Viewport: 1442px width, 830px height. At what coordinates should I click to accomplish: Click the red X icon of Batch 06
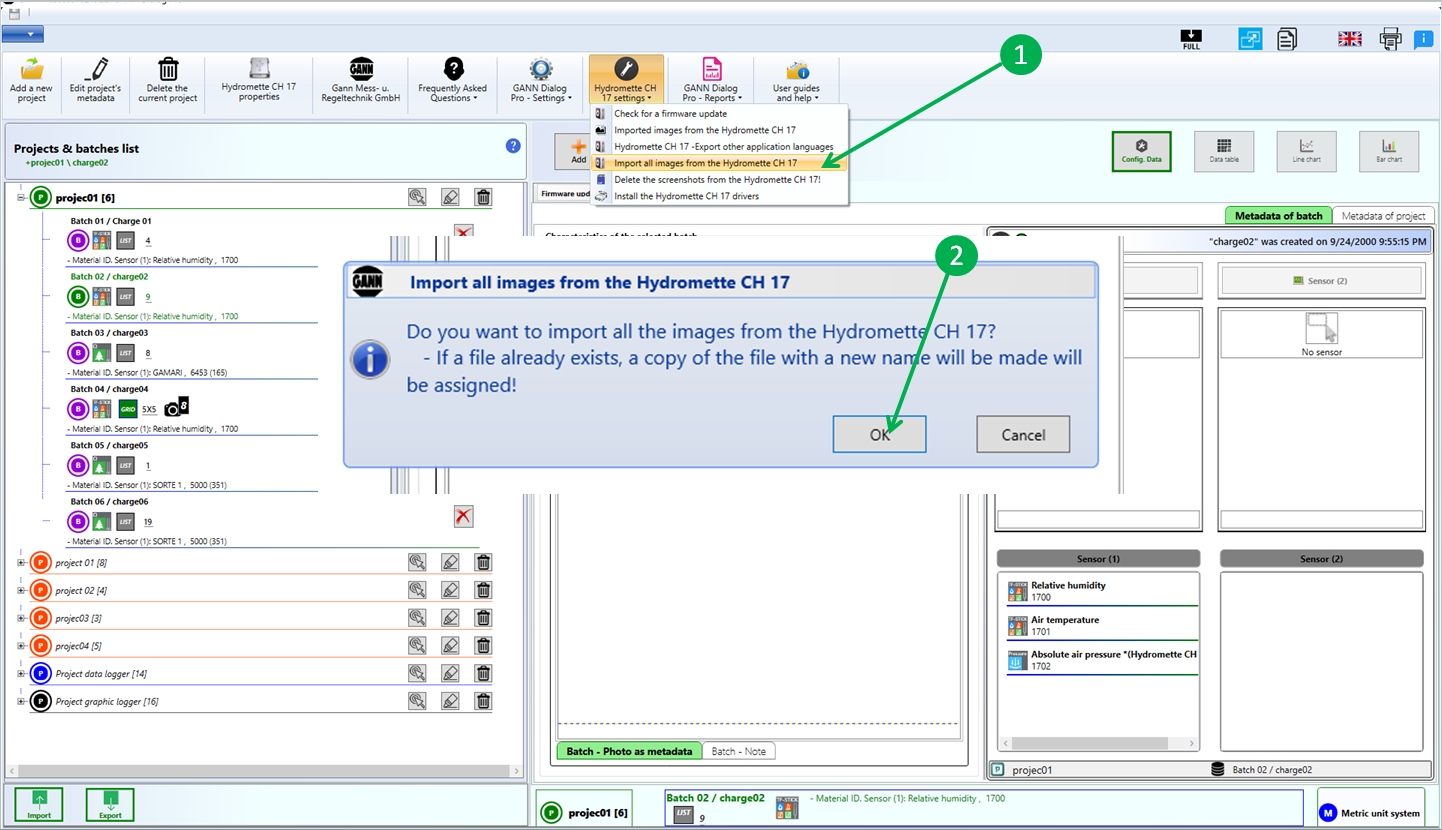[x=463, y=516]
